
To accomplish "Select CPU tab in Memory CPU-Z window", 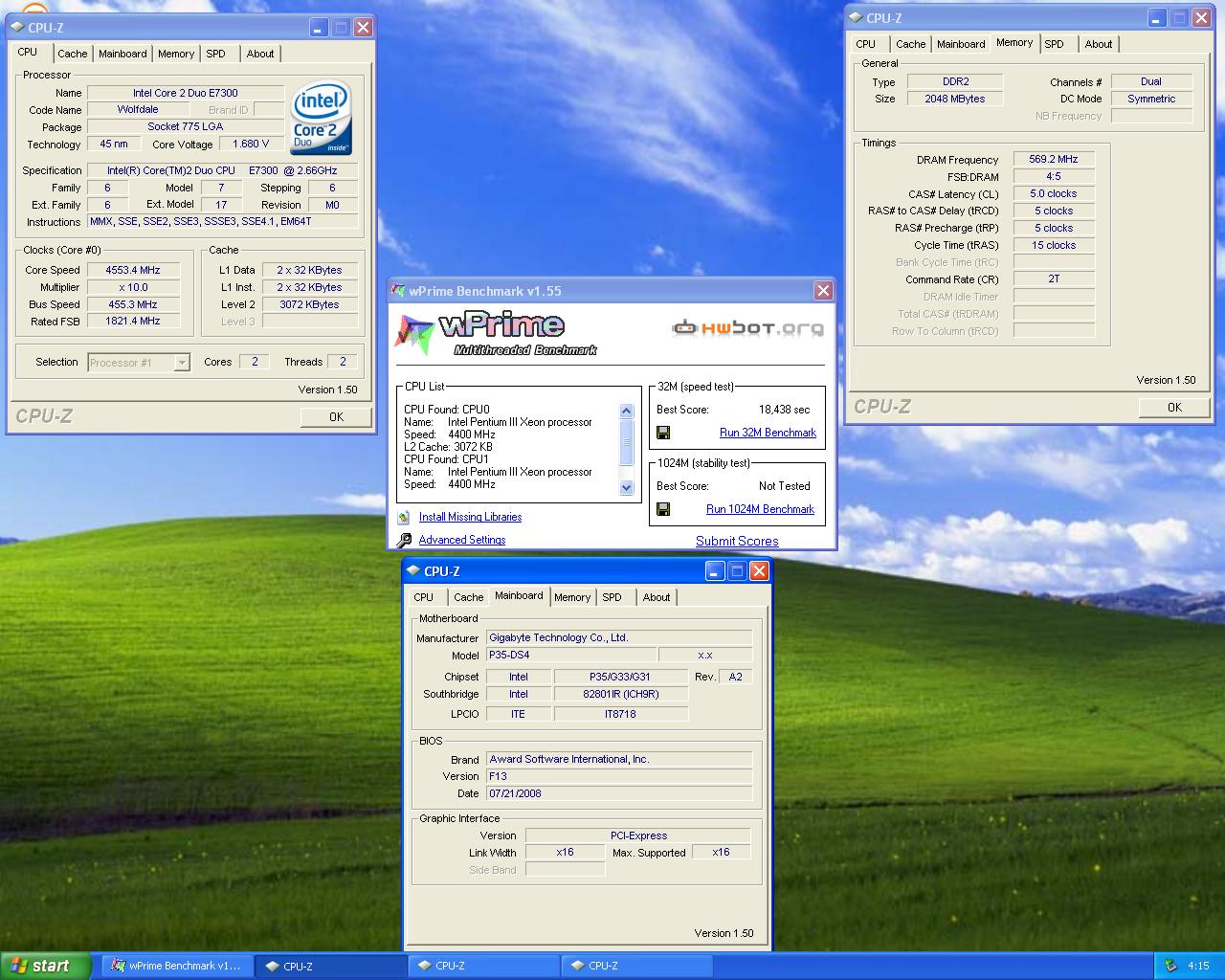I will point(865,44).
